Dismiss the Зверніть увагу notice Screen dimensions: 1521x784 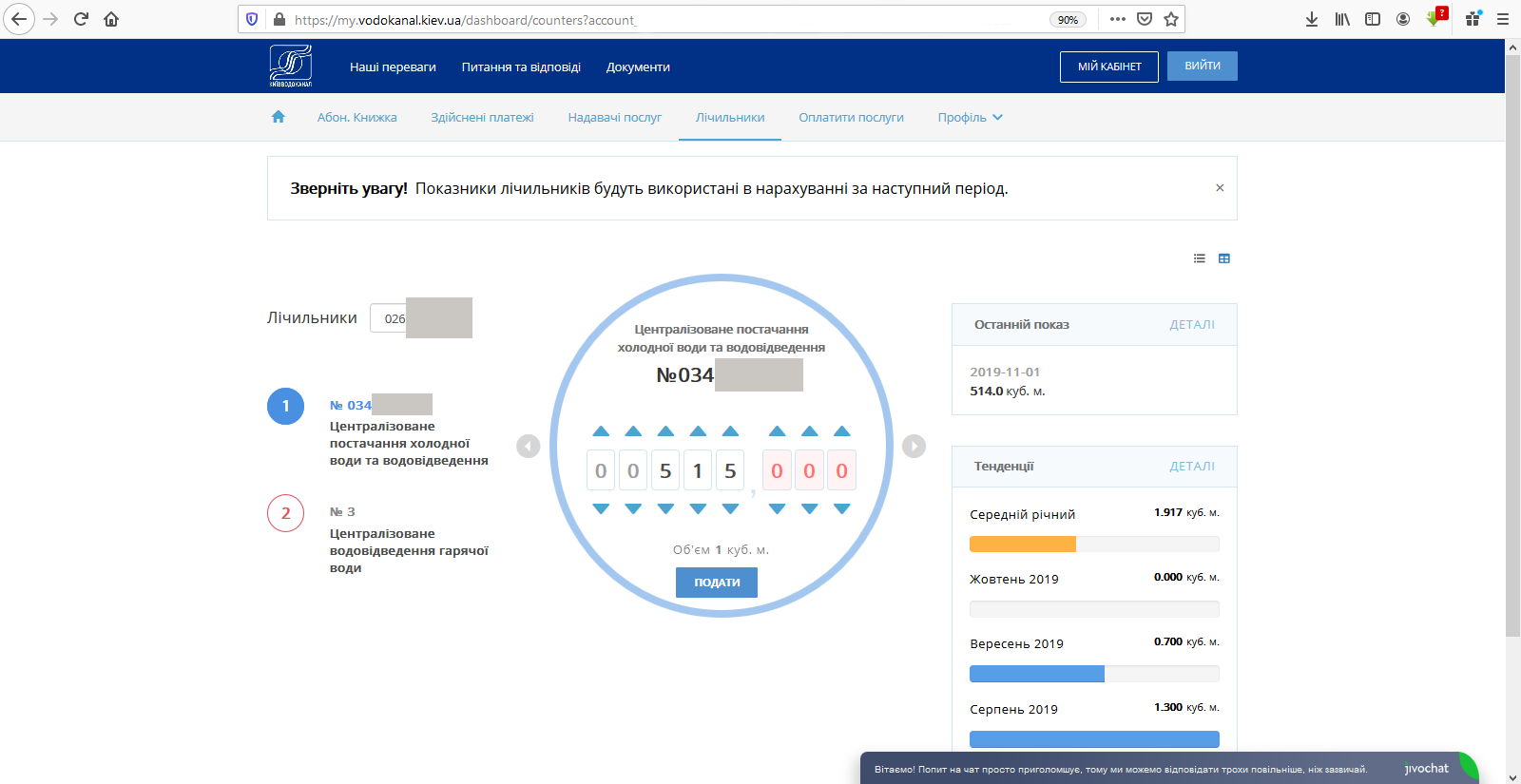pyautogui.click(x=1220, y=188)
